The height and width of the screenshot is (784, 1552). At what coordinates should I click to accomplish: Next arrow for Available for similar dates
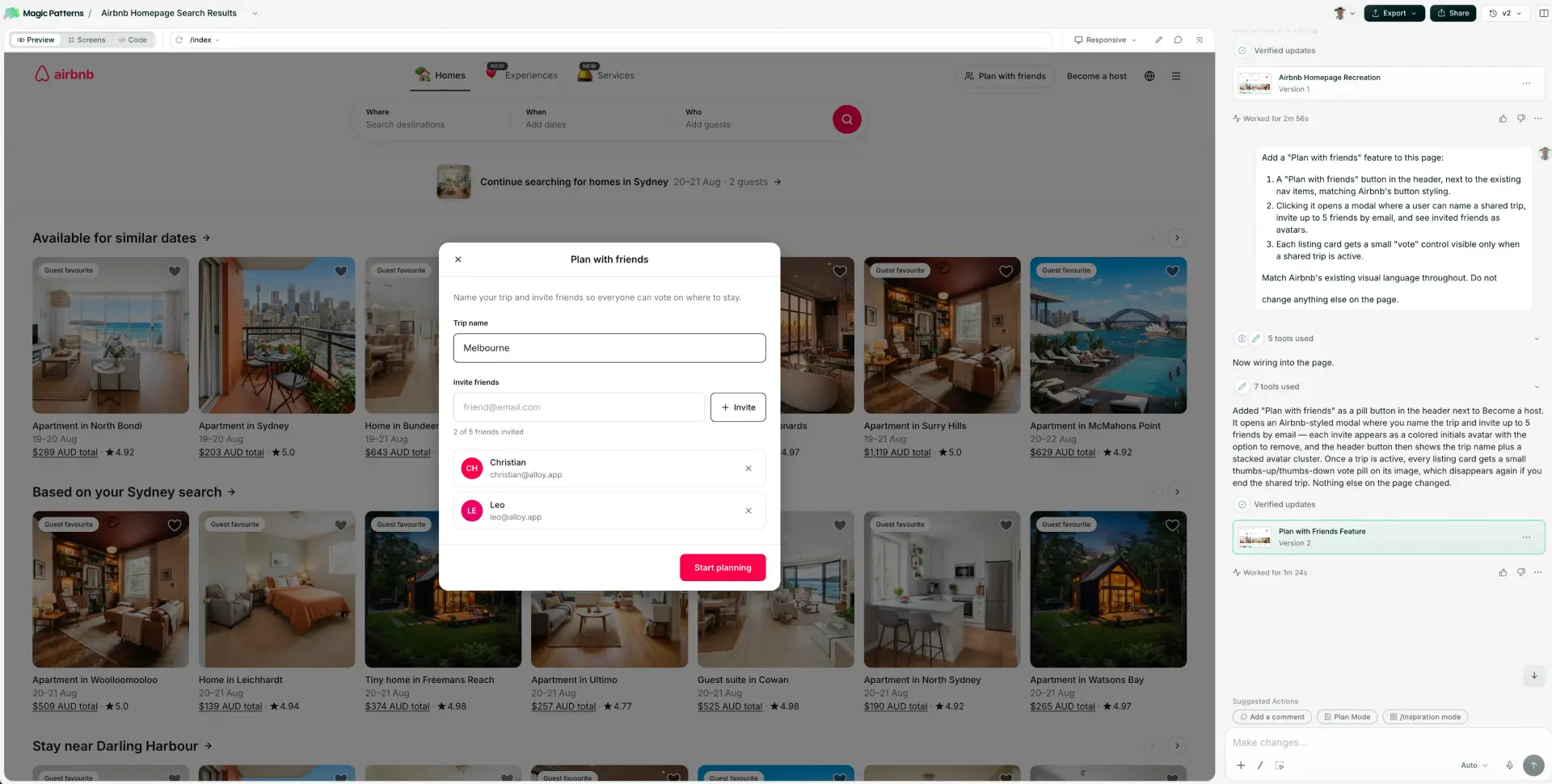point(1177,238)
